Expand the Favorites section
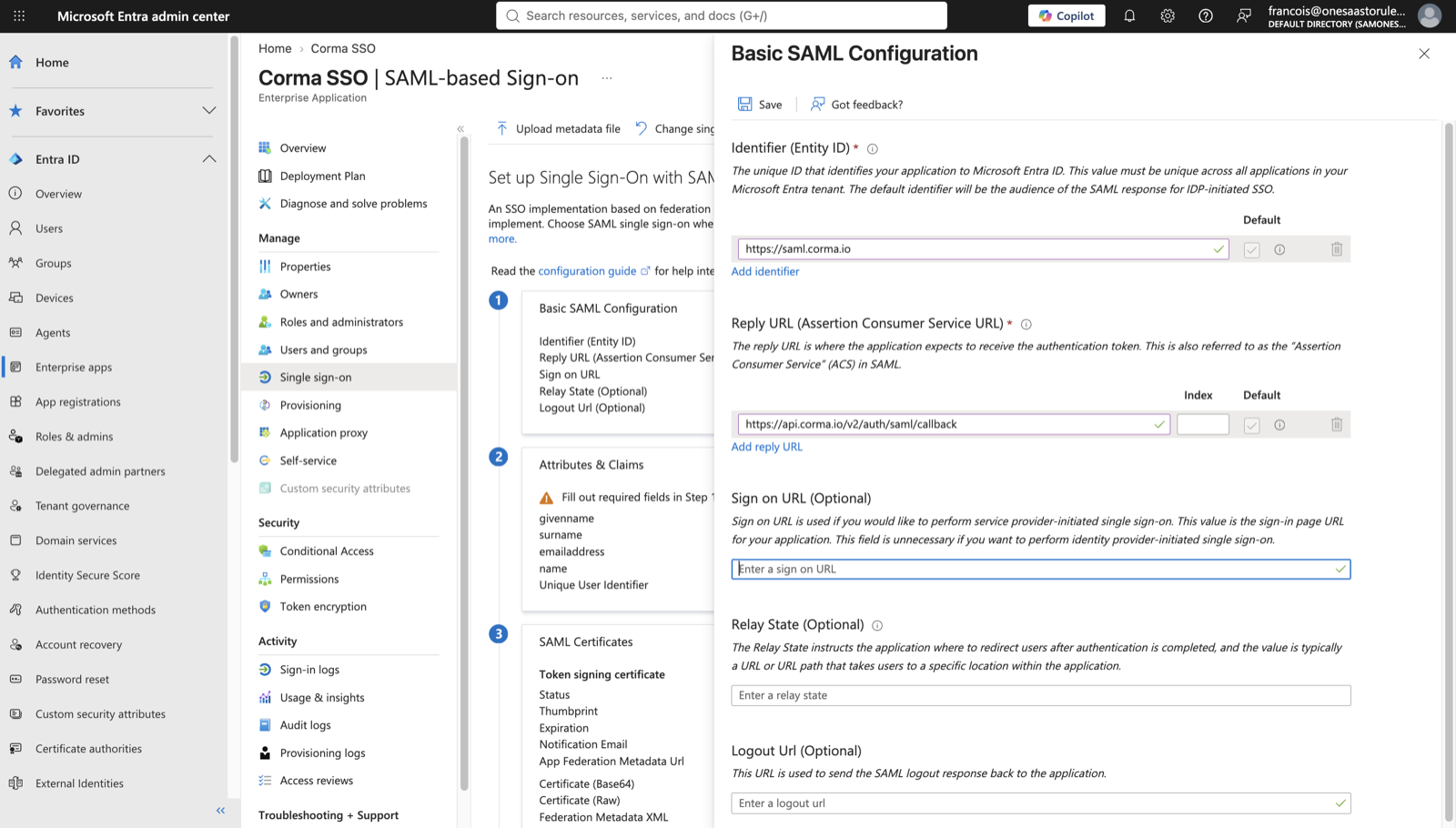Screen dimensions: 1456x828 pos(208,111)
